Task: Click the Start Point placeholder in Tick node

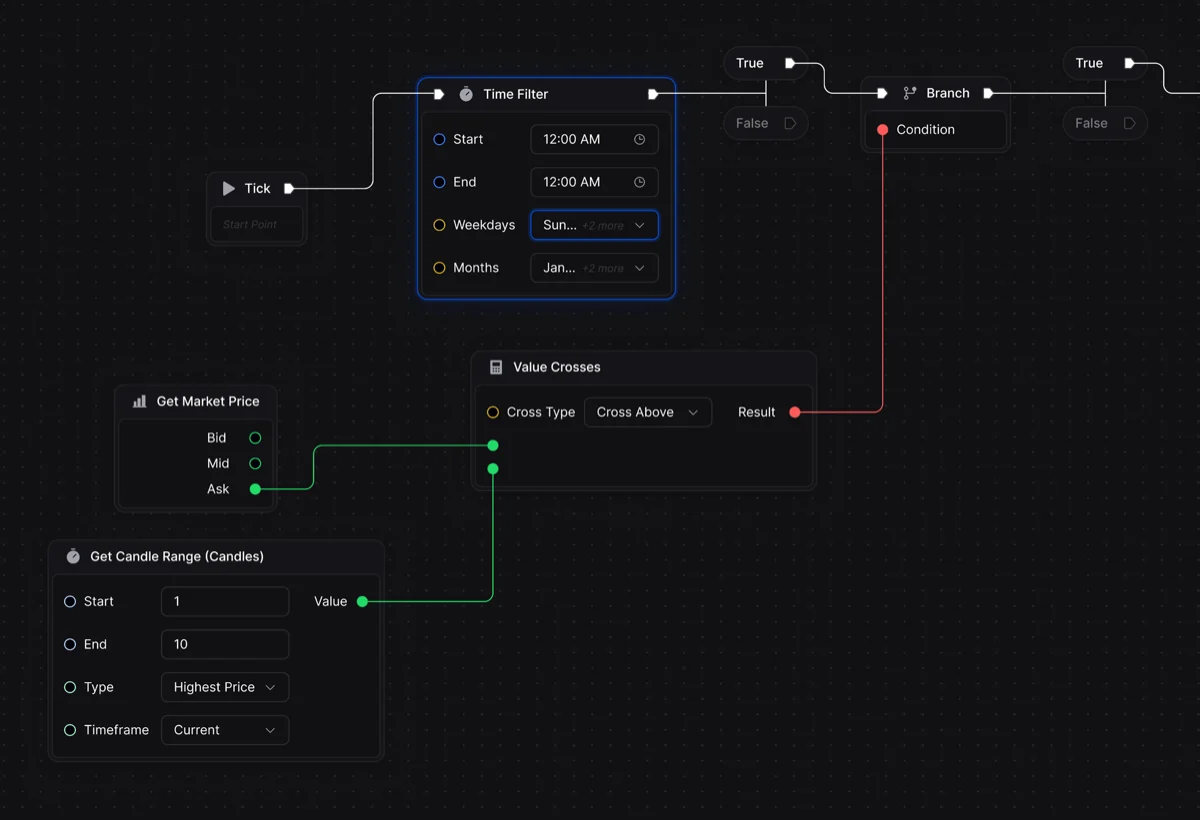Action: point(250,224)
